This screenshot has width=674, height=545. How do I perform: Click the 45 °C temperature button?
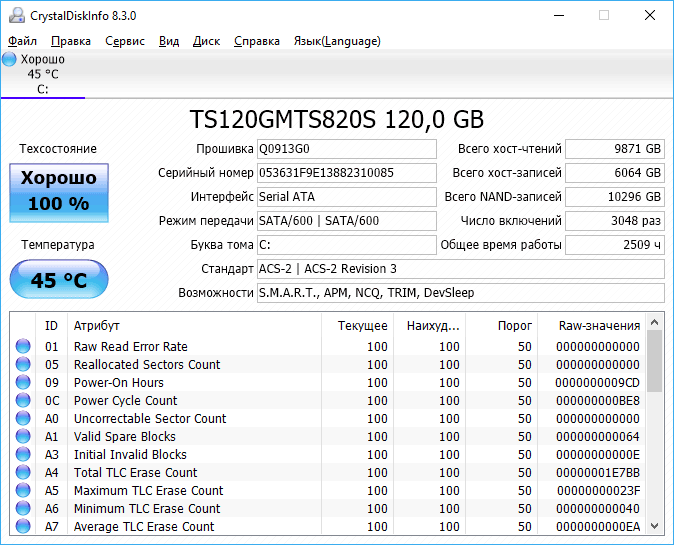click(59, 279)
